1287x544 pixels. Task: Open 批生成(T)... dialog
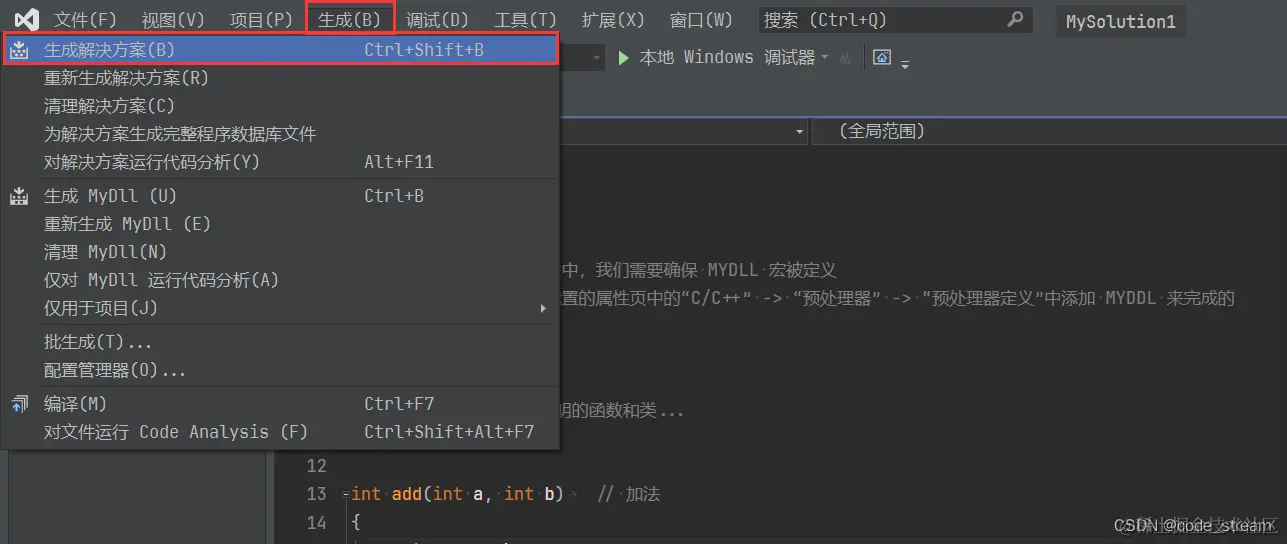tap(280, 342)
